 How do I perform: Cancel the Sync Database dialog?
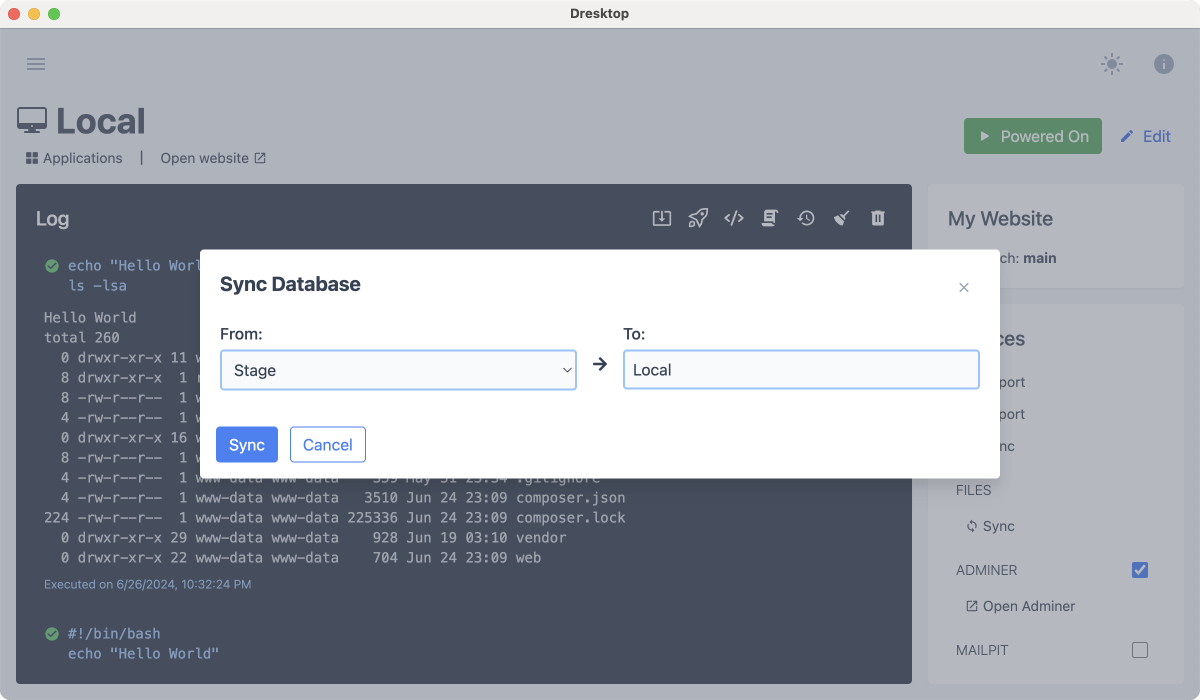pos(327,444)
